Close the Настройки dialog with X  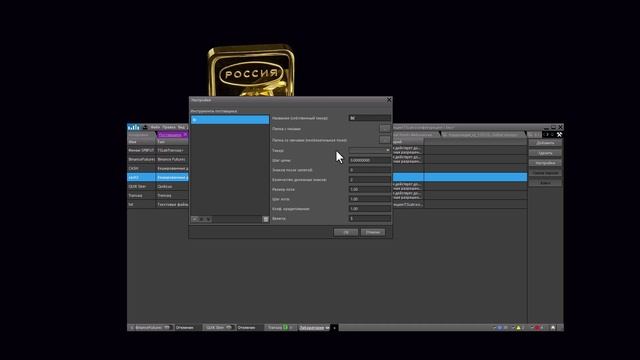tap(389, 100)
